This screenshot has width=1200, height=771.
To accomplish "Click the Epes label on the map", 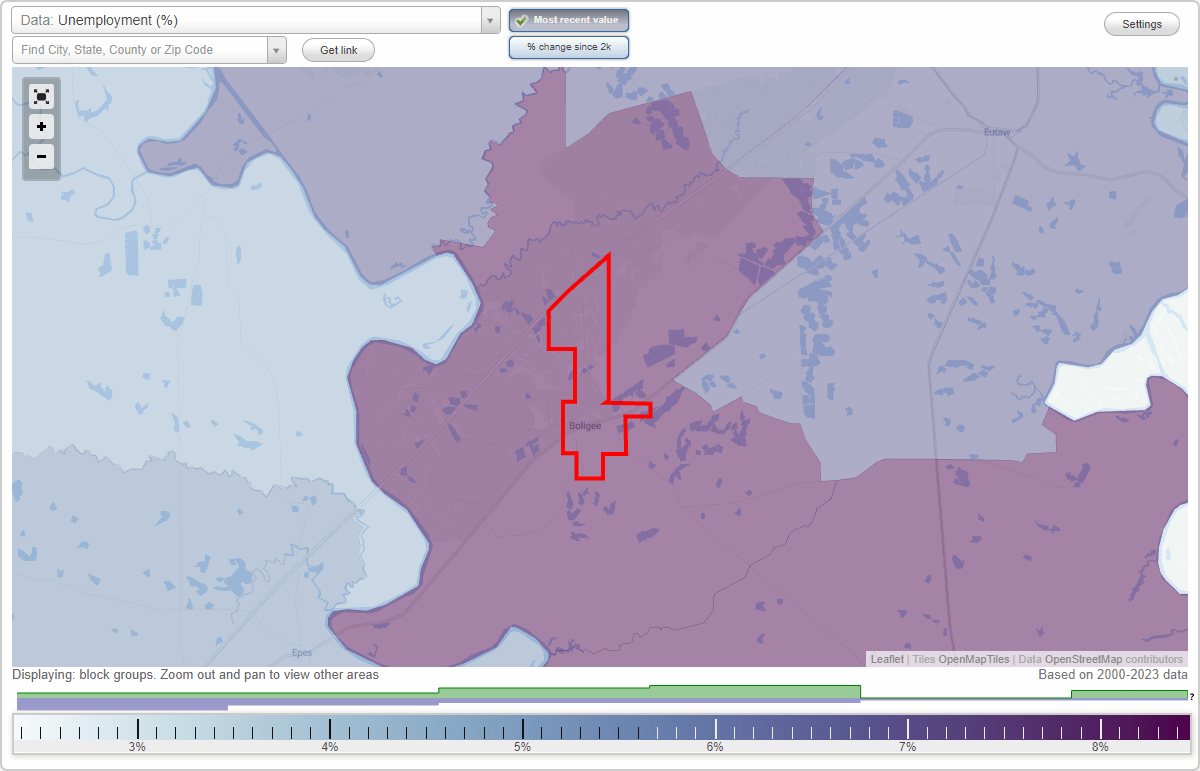I will pyautogui.click(x=302, y=653).
